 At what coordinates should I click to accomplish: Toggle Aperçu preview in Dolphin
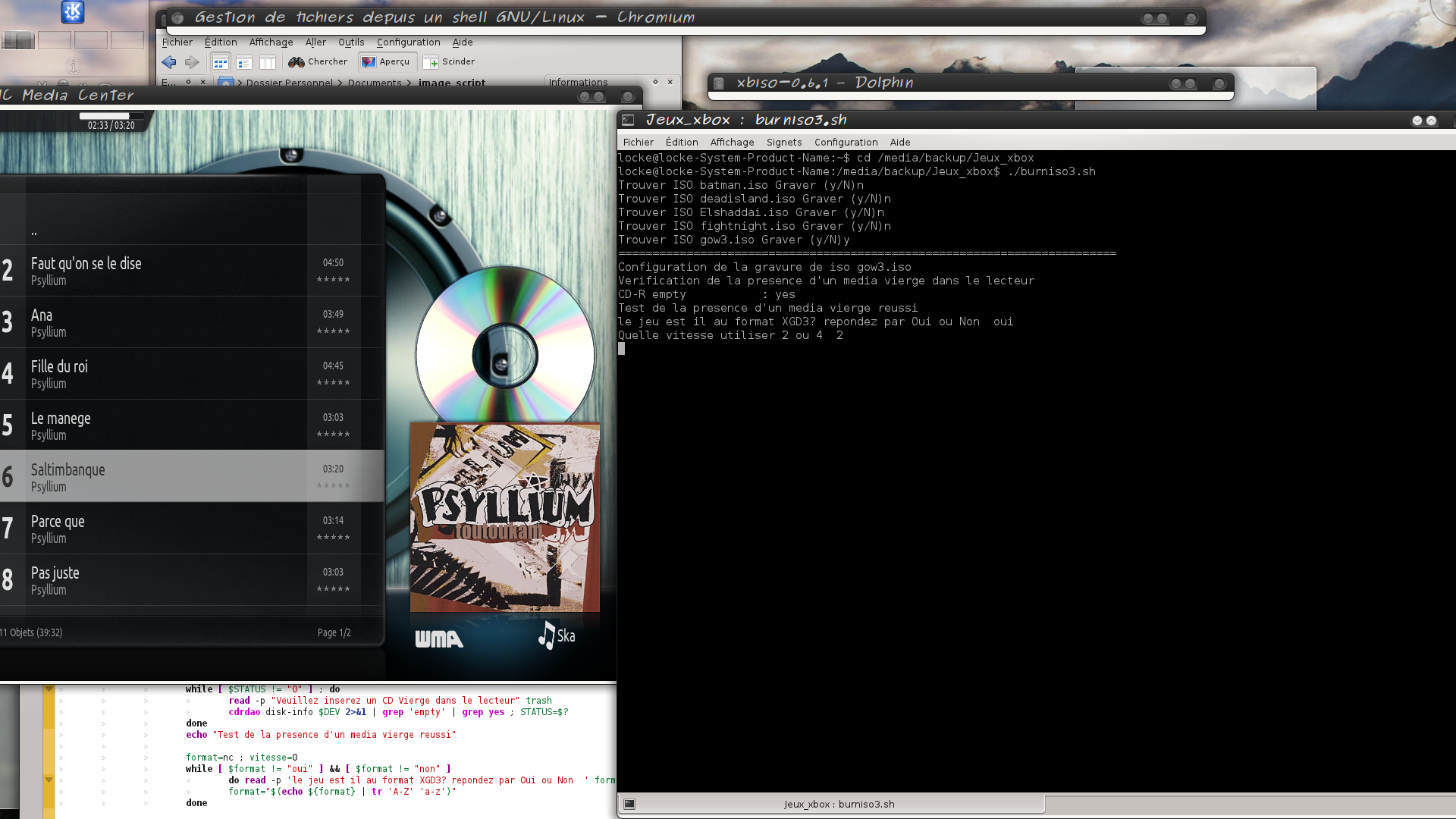tap(386, 62)
